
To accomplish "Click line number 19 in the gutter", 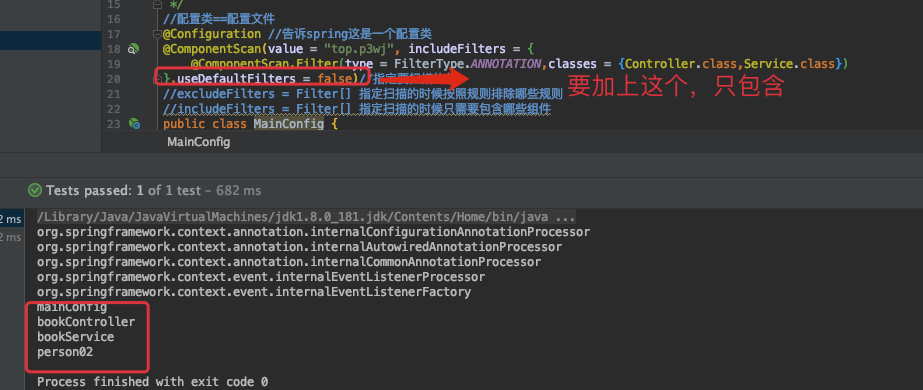I will [x=114, y=64].
